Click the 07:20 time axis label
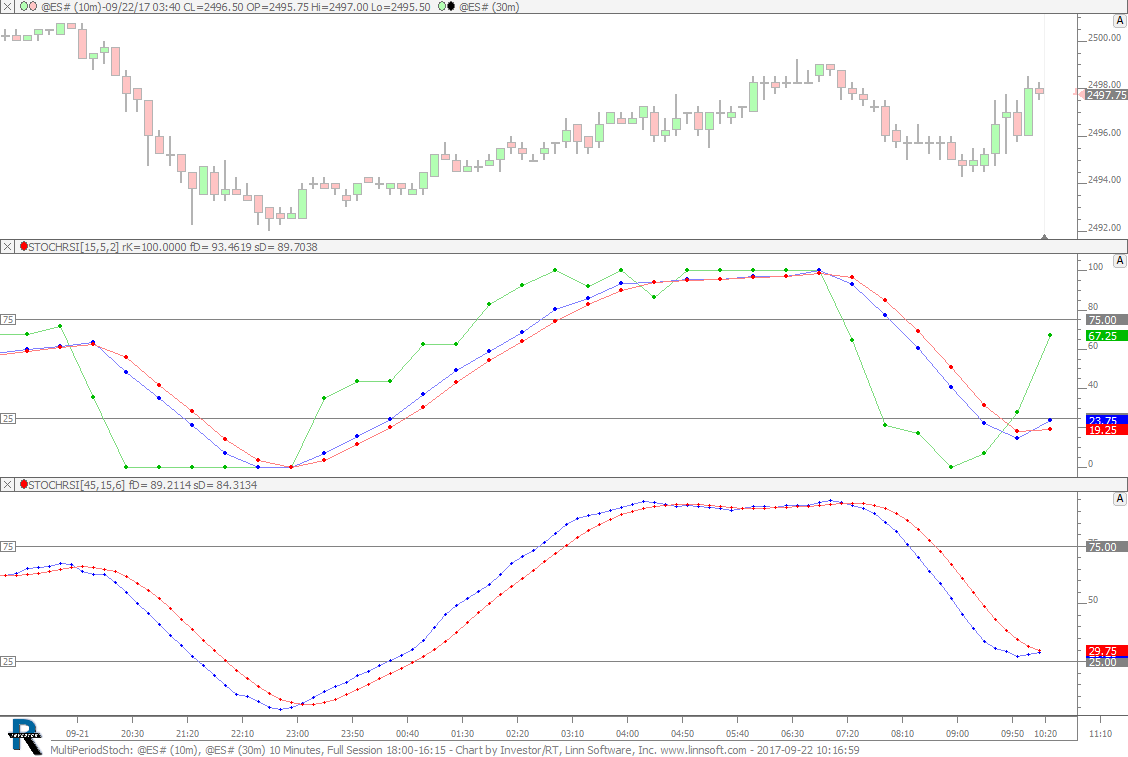1128x757 pixels. tap(847, 733)
